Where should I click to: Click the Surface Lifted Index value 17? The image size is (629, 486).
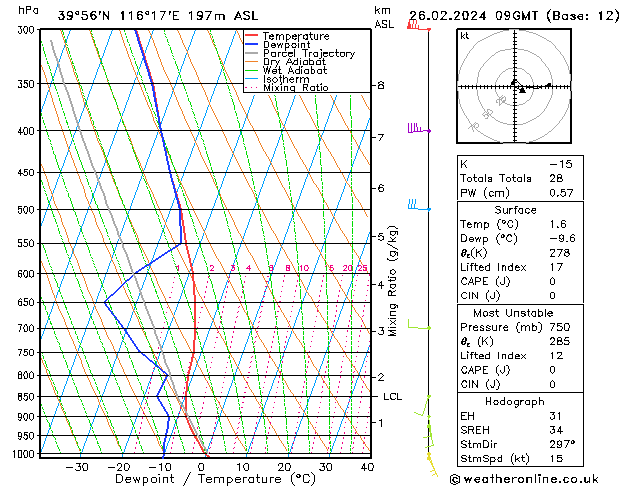click(x=556, y=267)
